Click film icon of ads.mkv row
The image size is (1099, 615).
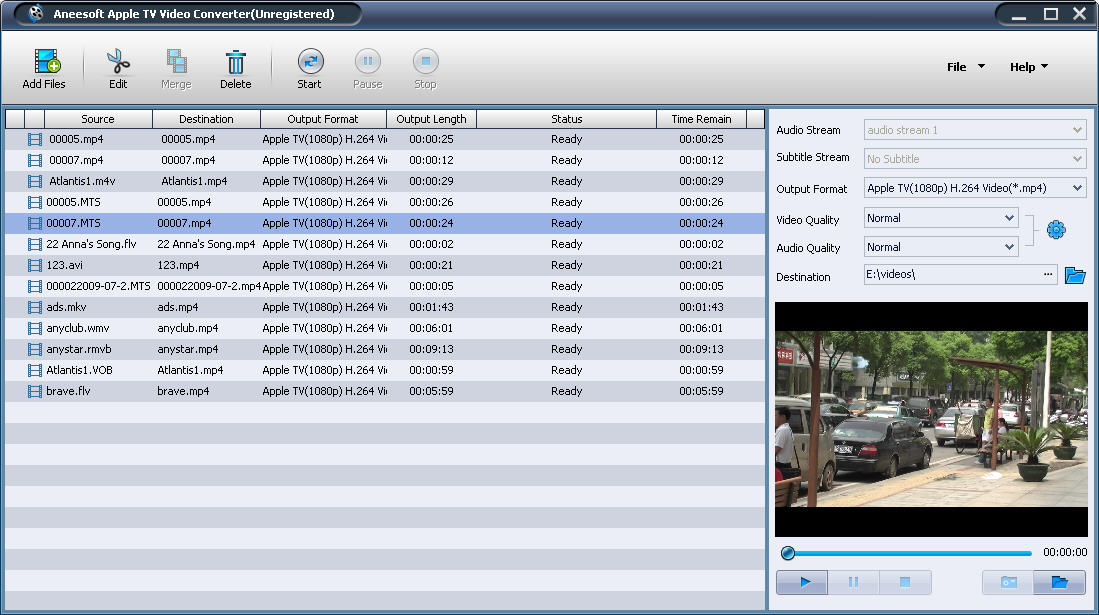click(34, 308)
